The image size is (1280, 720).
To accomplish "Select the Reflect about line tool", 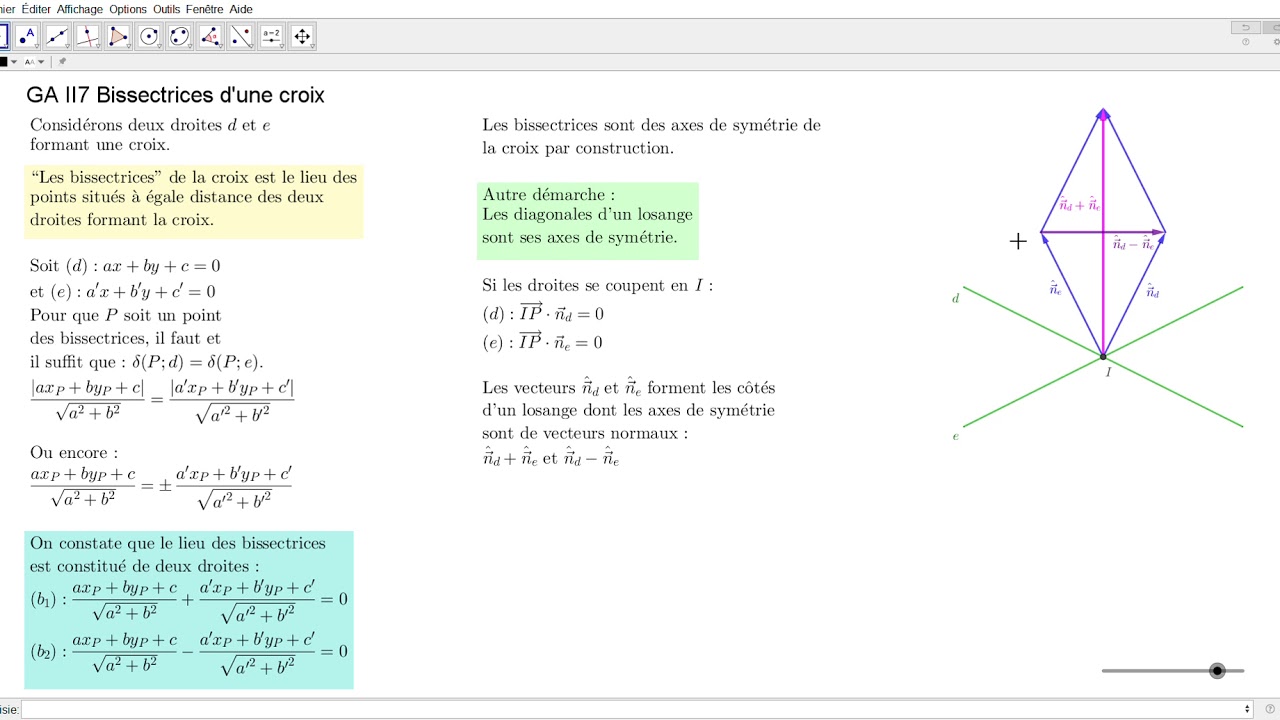I will [x=241, y=37].
